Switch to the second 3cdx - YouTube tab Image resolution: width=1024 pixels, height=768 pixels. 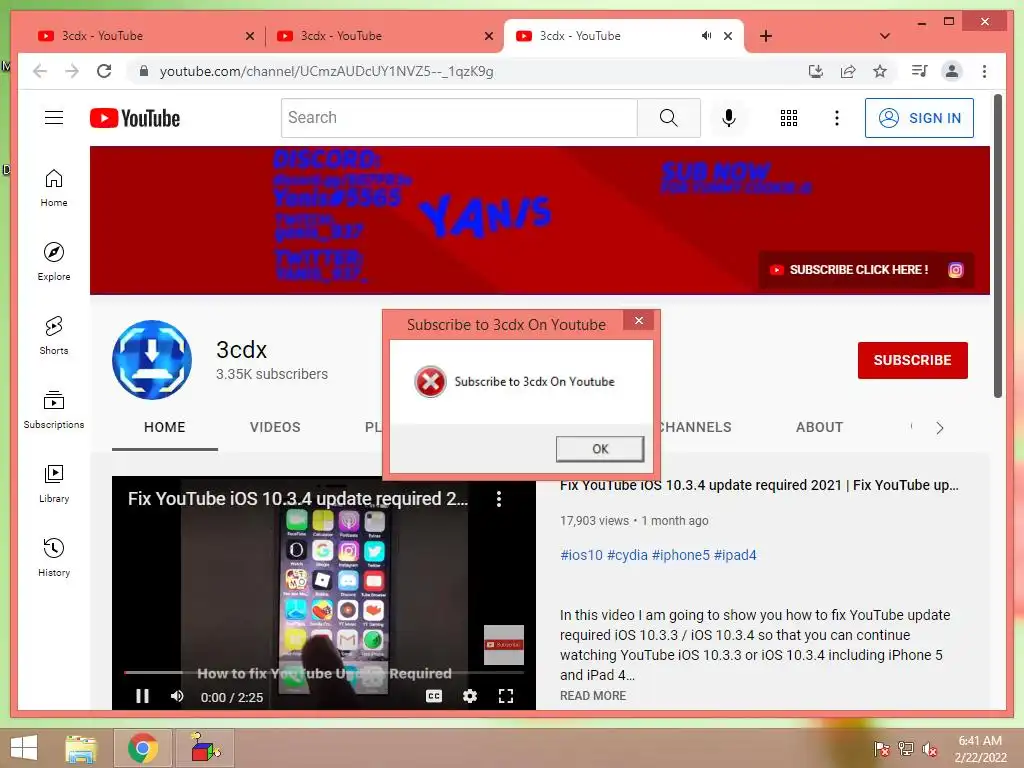pos(384,36)
